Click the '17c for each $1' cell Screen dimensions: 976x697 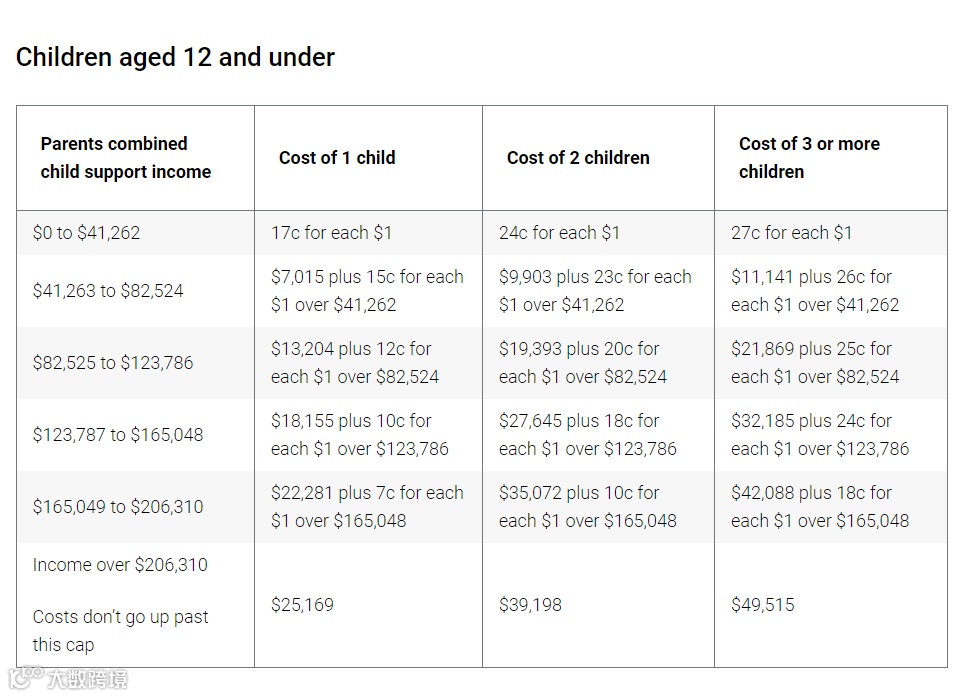tap(331, 233)
